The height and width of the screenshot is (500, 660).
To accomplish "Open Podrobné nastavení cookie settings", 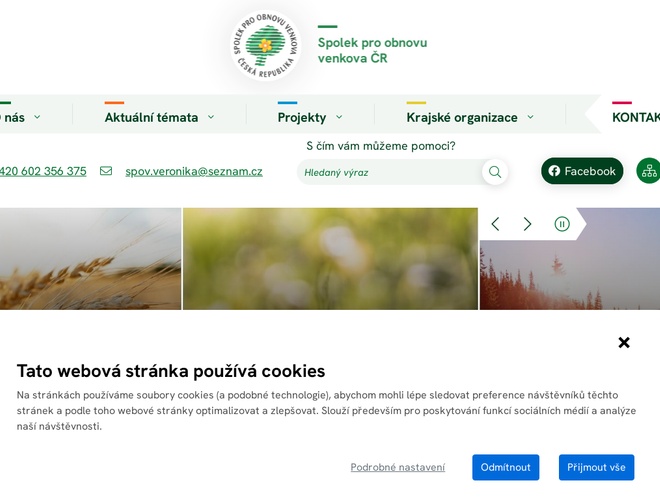I will tap(398, 467).
